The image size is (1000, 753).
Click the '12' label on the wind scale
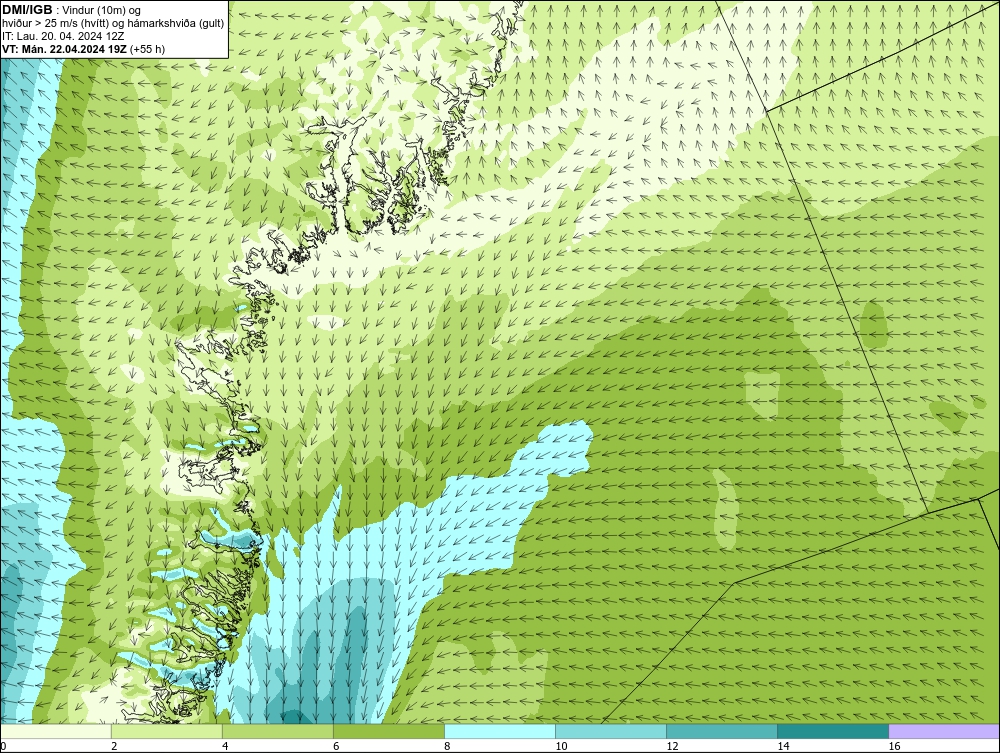click(x=672, y=746)
